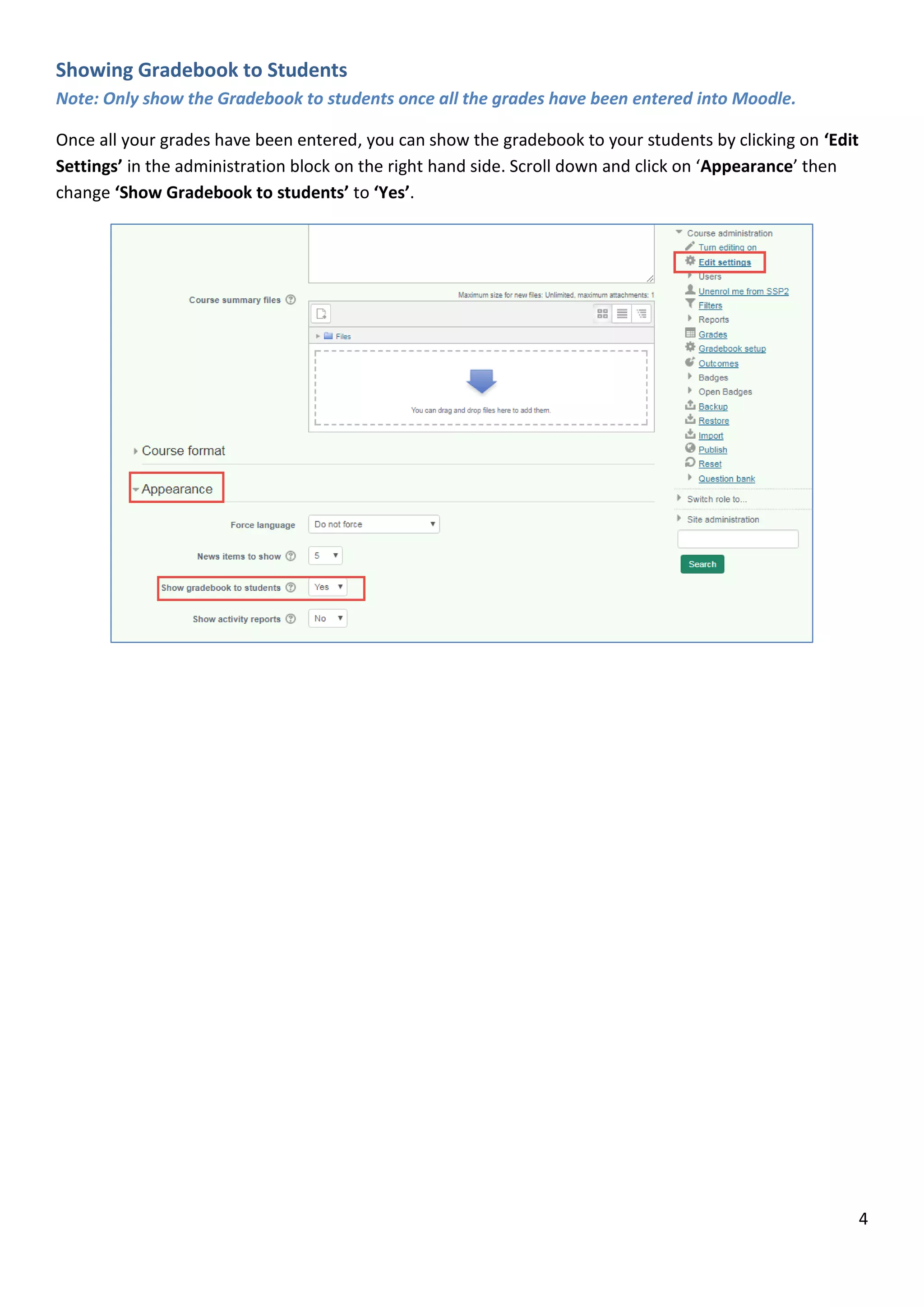The image size is (924, 1307).
Task: Open the Publish link
Action: tap(713, 450)
